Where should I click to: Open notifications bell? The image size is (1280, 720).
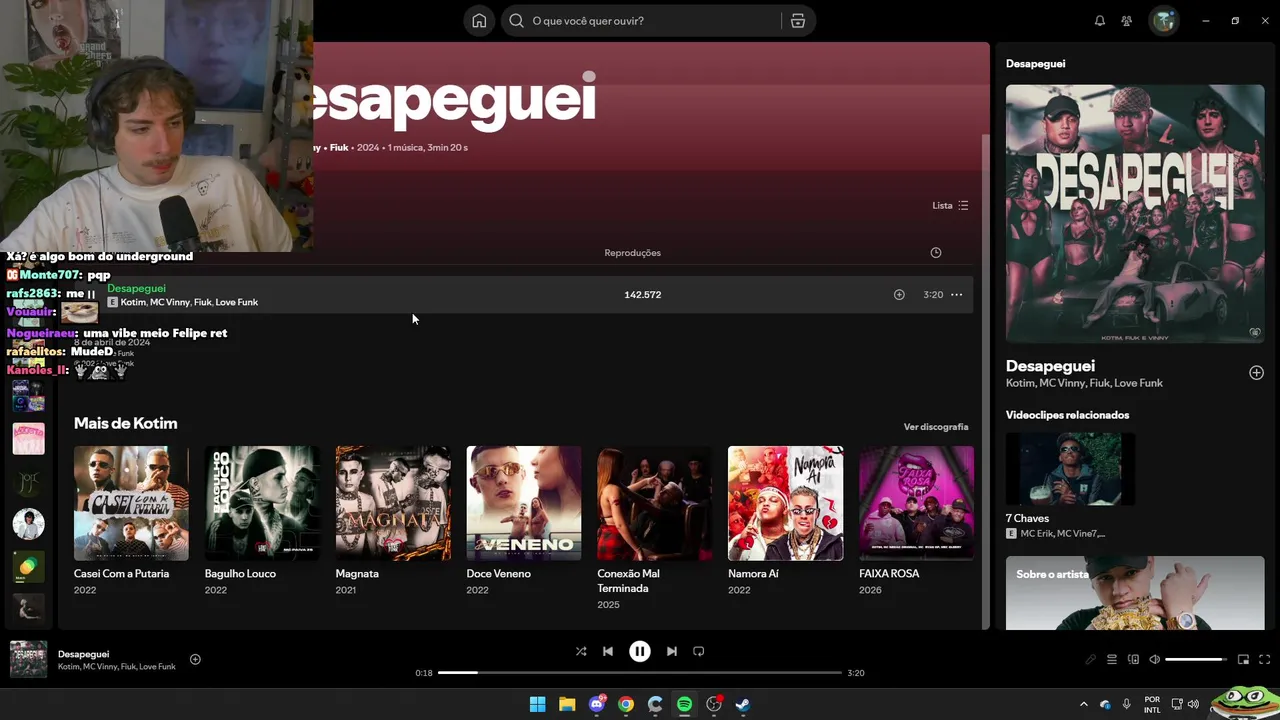click(1100, 21)
